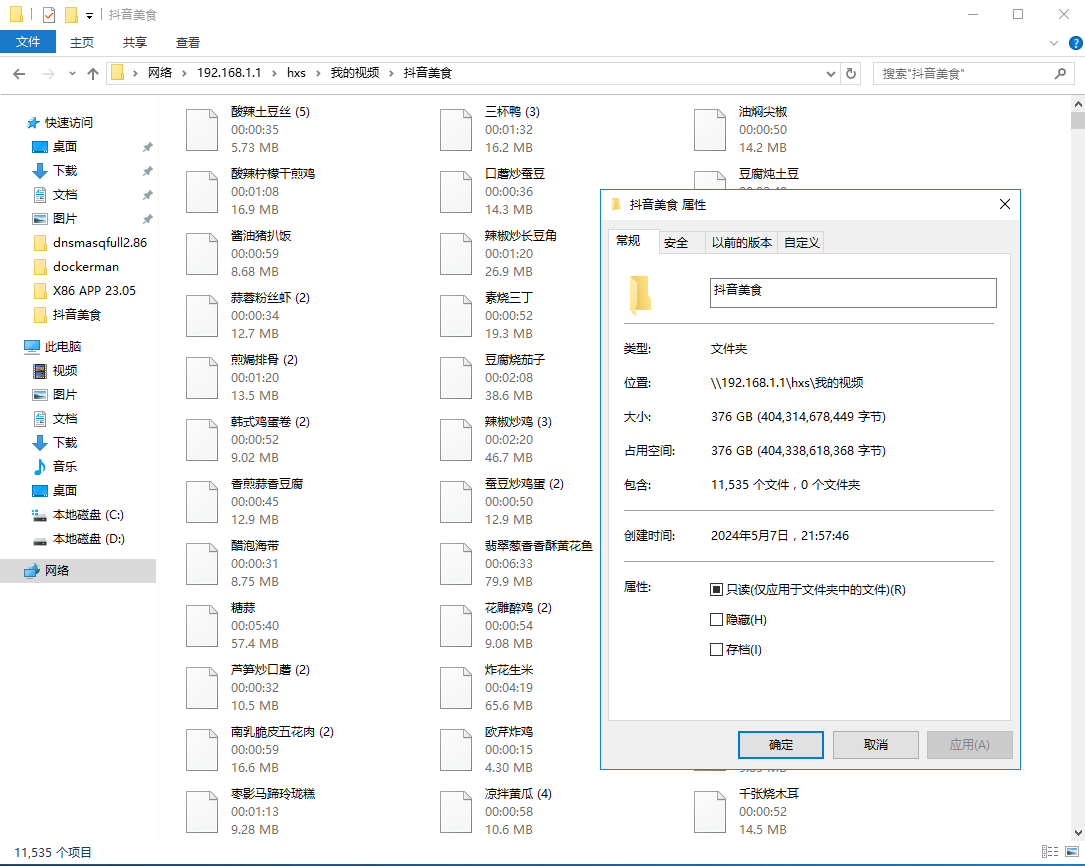Click new folder icon in title bar
The width and height of the screenshot is (1085, 866).
click(71, 15)
